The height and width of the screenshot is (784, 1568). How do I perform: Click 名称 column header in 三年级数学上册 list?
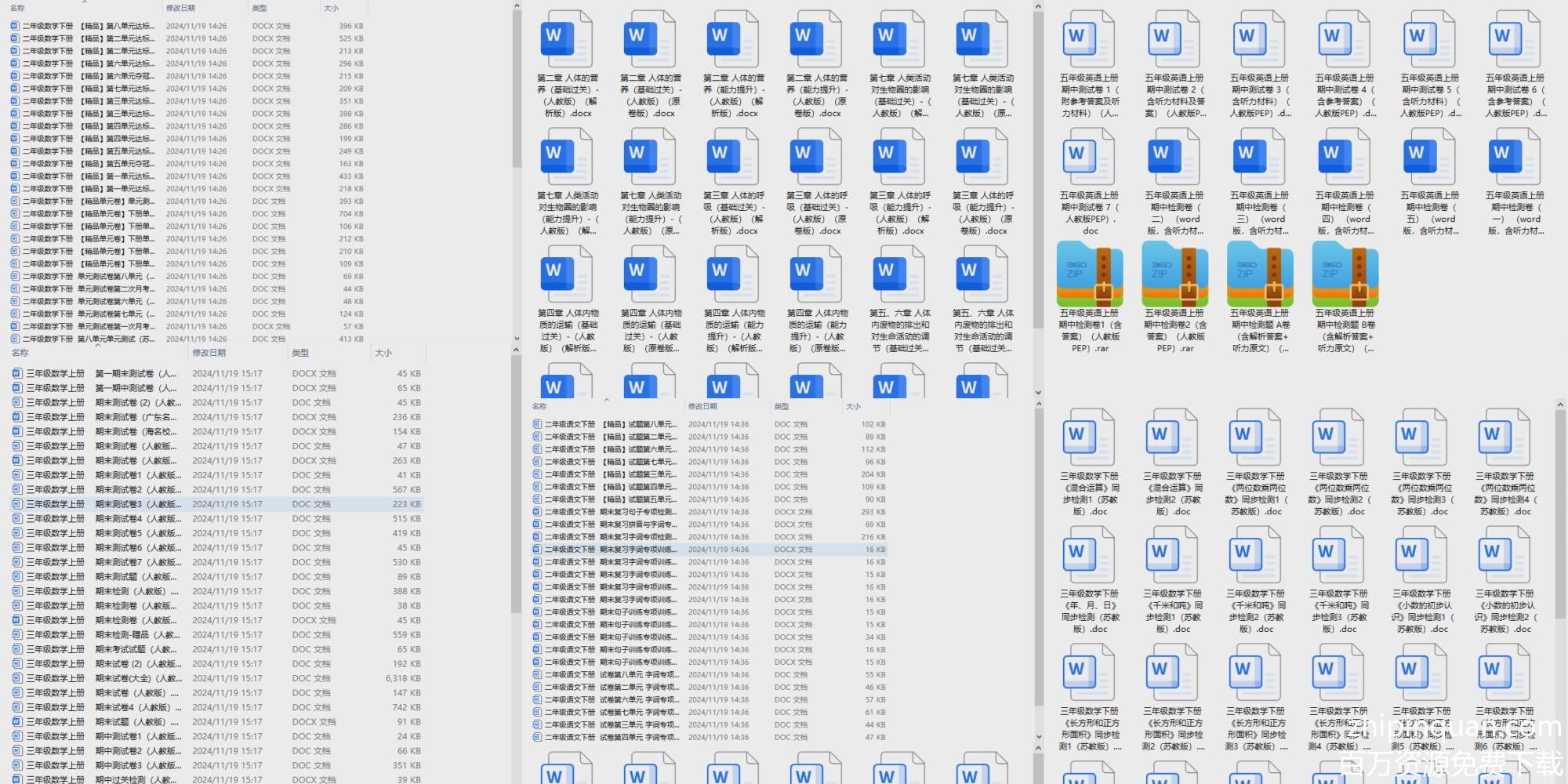(x=20, y=353)
